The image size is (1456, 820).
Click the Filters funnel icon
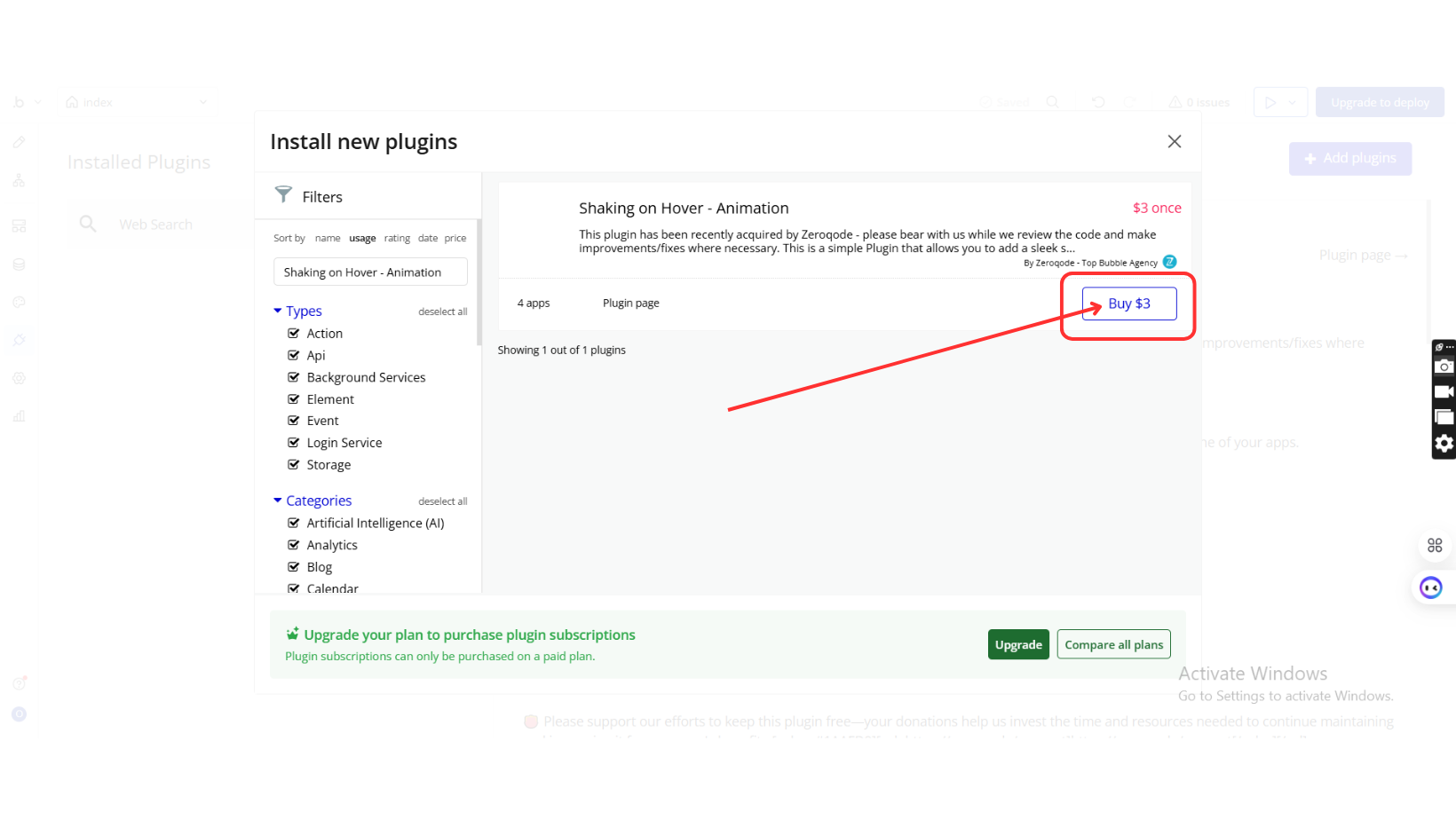(x=283, y=194)
